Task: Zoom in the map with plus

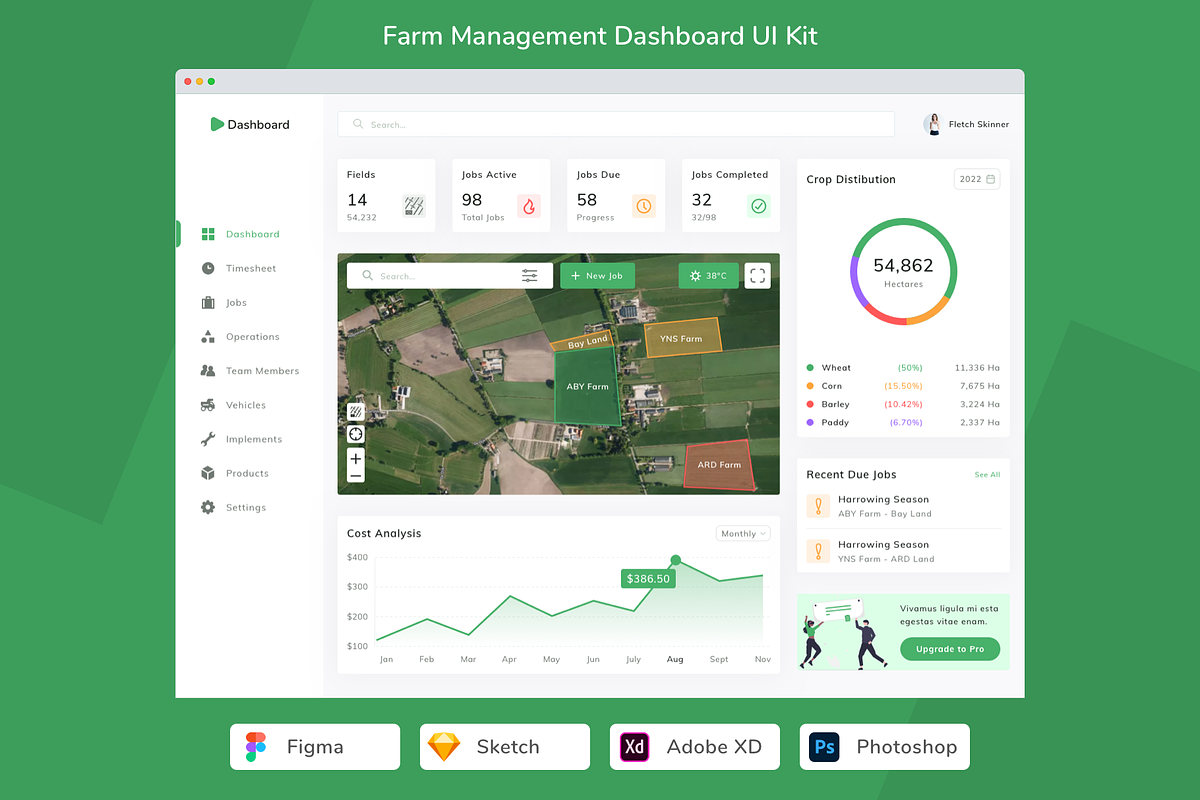Action: pos(356,458)
